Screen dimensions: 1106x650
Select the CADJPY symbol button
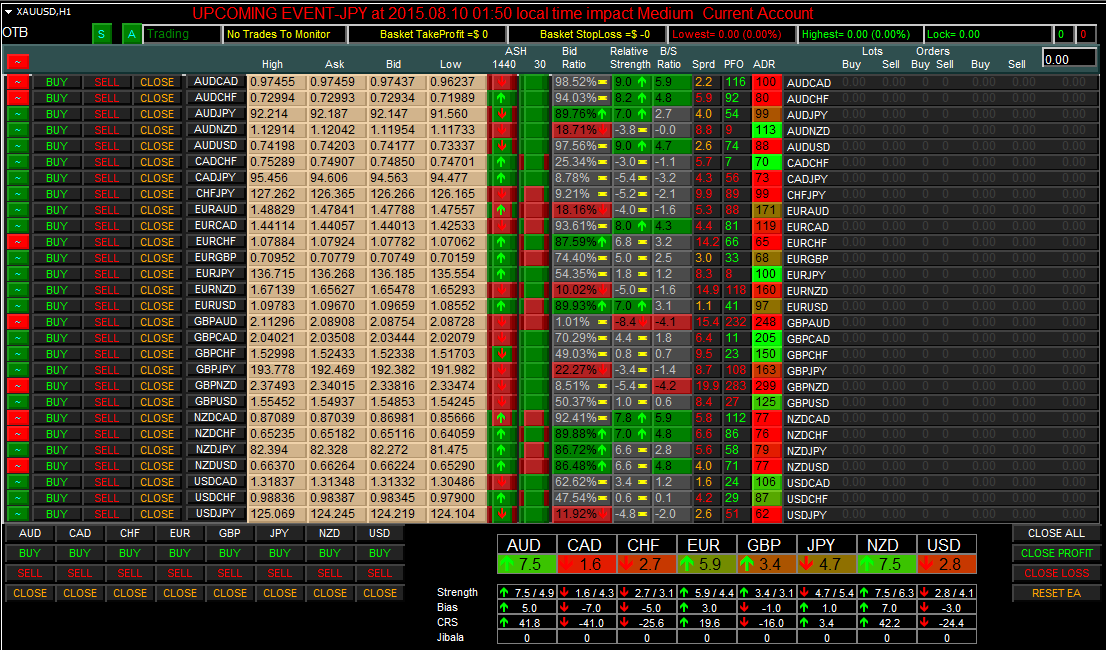(216, 178)
